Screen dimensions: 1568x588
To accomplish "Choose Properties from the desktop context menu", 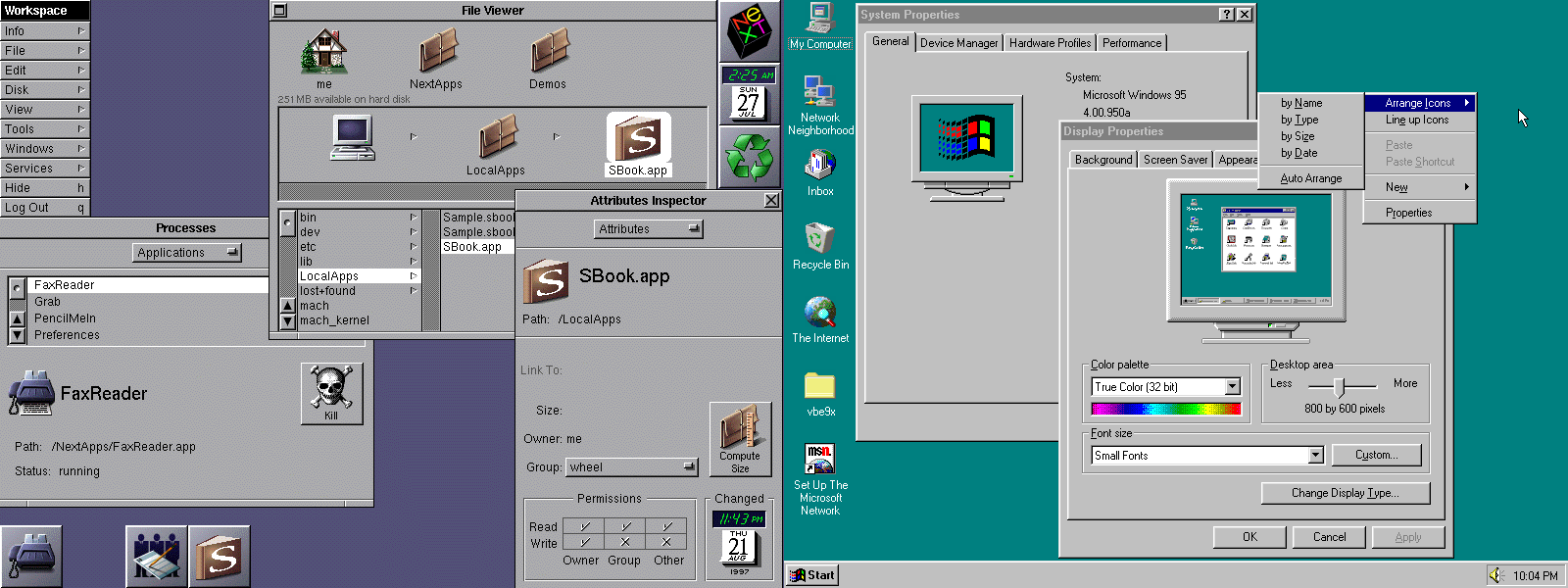I will pos(1419,213).
